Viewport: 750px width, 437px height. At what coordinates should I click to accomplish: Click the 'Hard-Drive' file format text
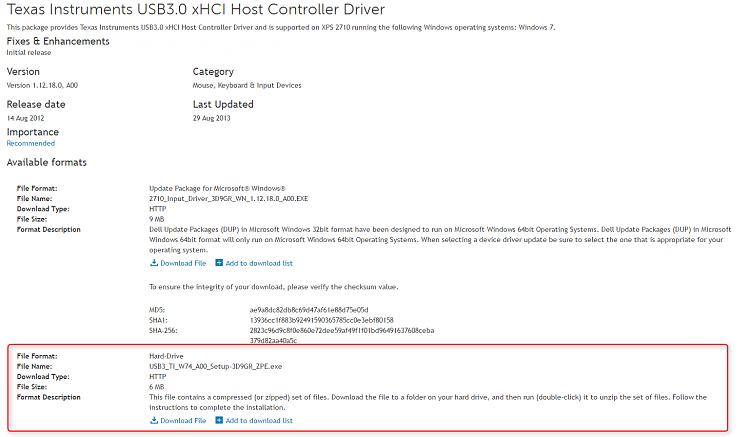coord(166,356)
